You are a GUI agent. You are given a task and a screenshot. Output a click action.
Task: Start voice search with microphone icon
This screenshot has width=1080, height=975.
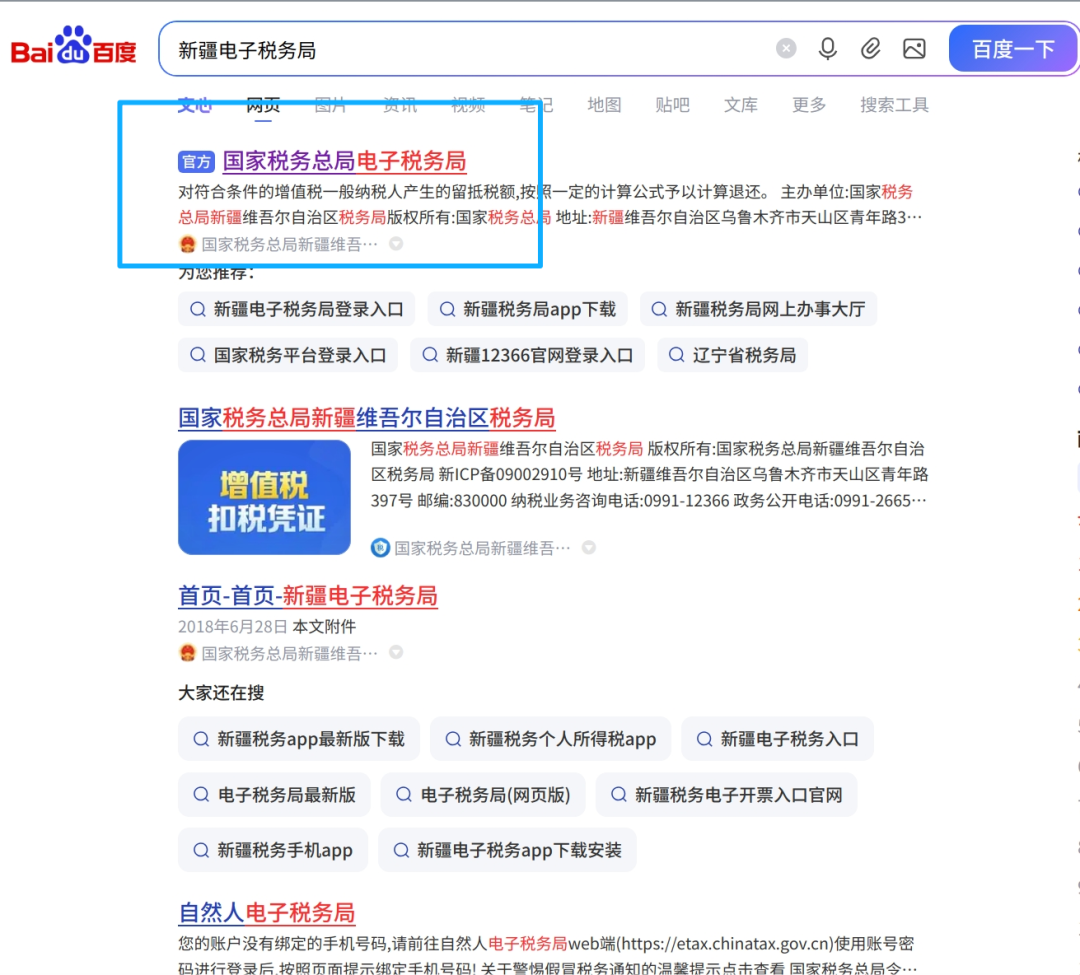click(x=828, y=49)
